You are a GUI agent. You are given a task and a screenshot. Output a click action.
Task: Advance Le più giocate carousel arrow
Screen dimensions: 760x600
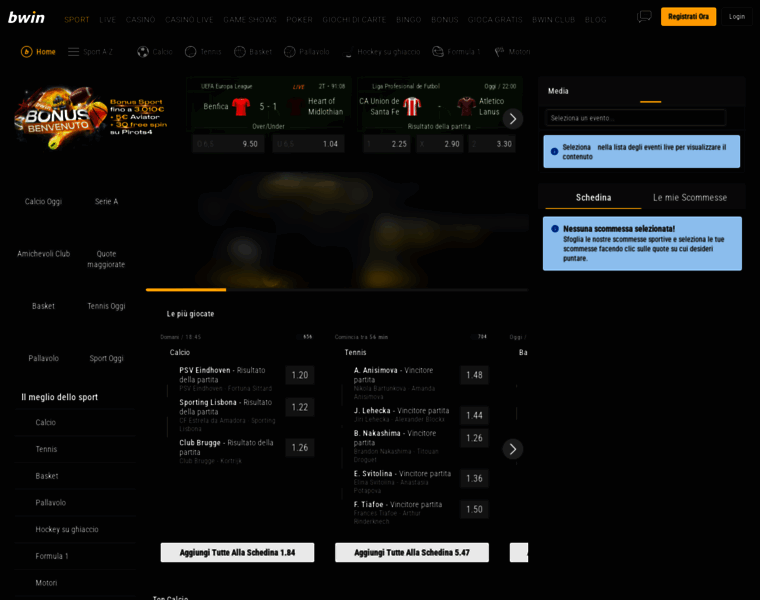click(513, 449)
